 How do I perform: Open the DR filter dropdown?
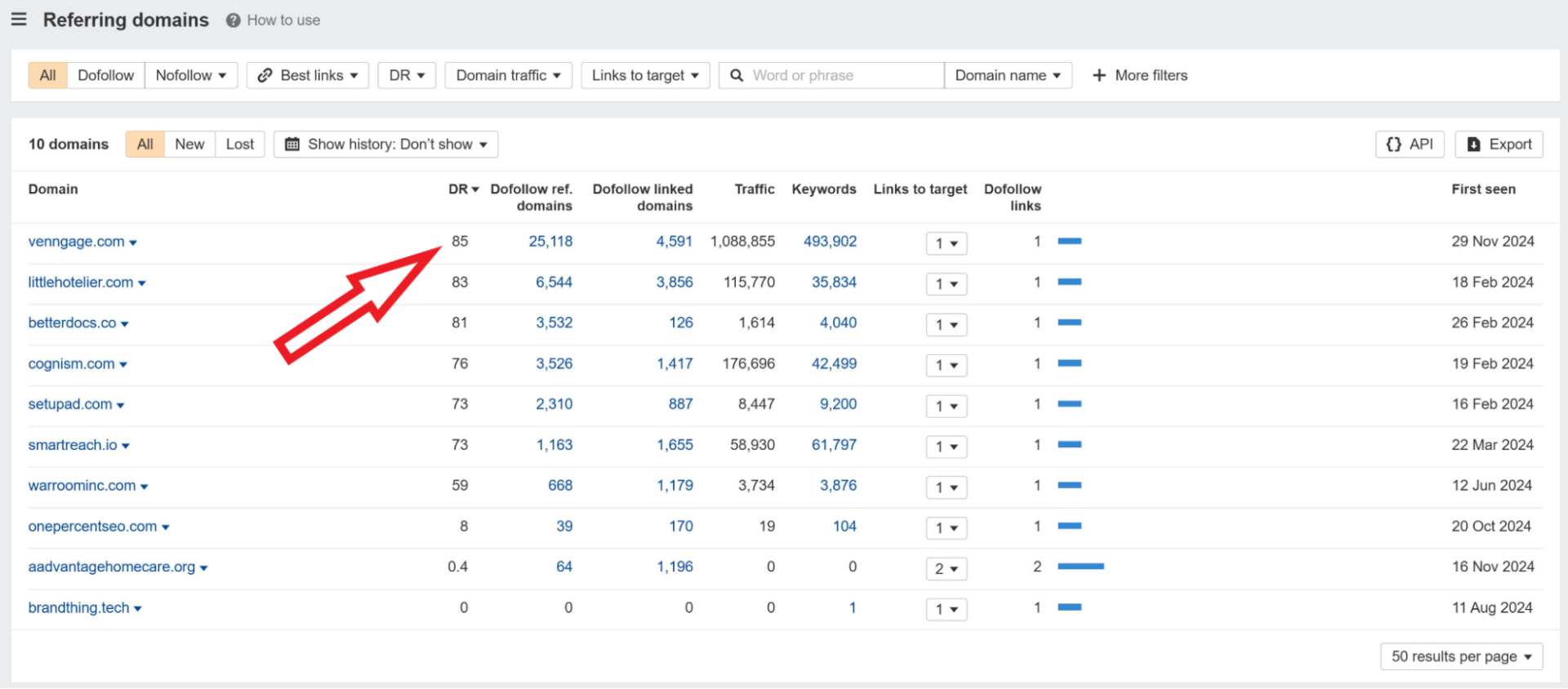click(x=407, y=75)
